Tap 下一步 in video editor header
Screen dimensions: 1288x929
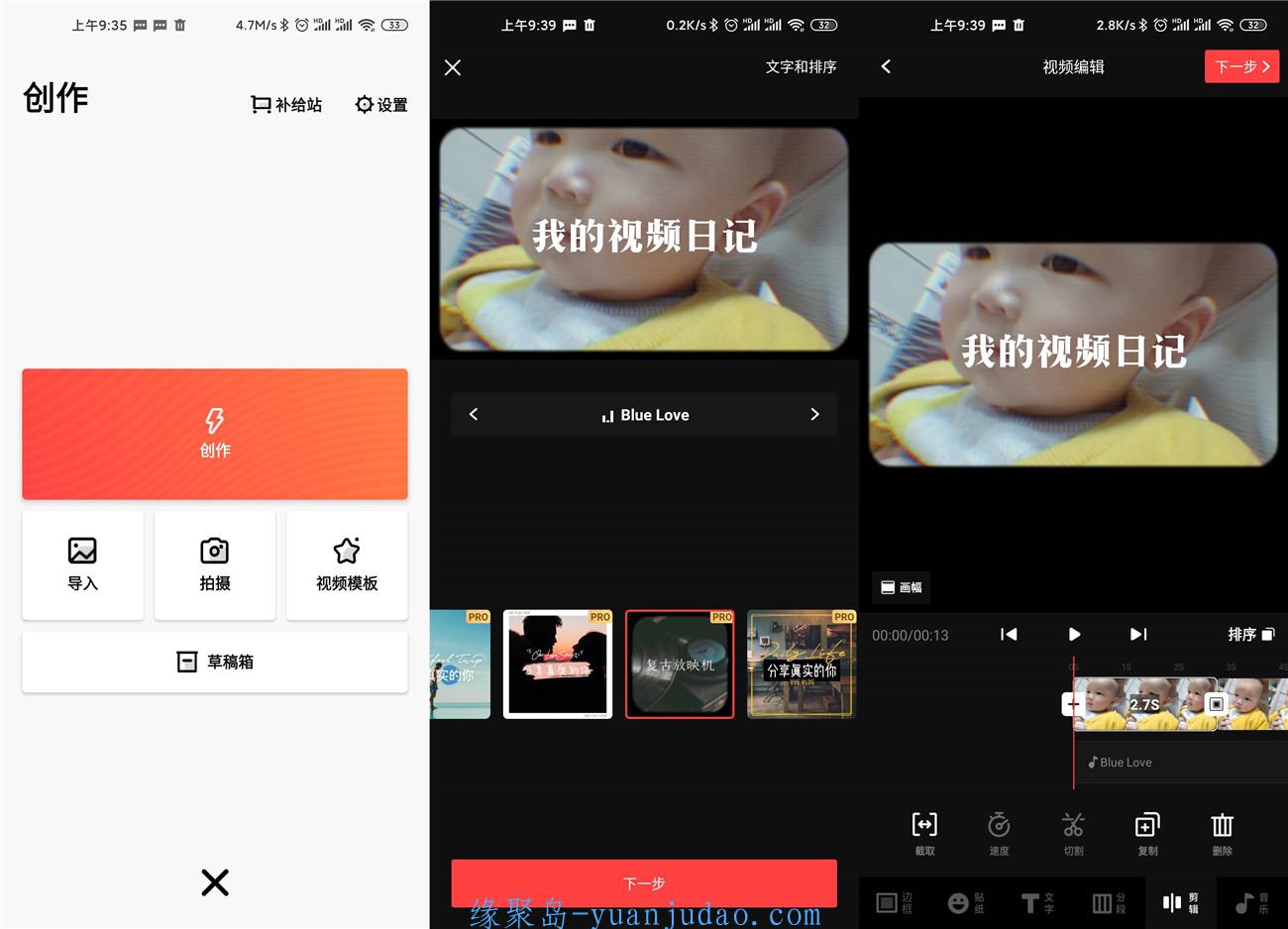coord(1242,66)
